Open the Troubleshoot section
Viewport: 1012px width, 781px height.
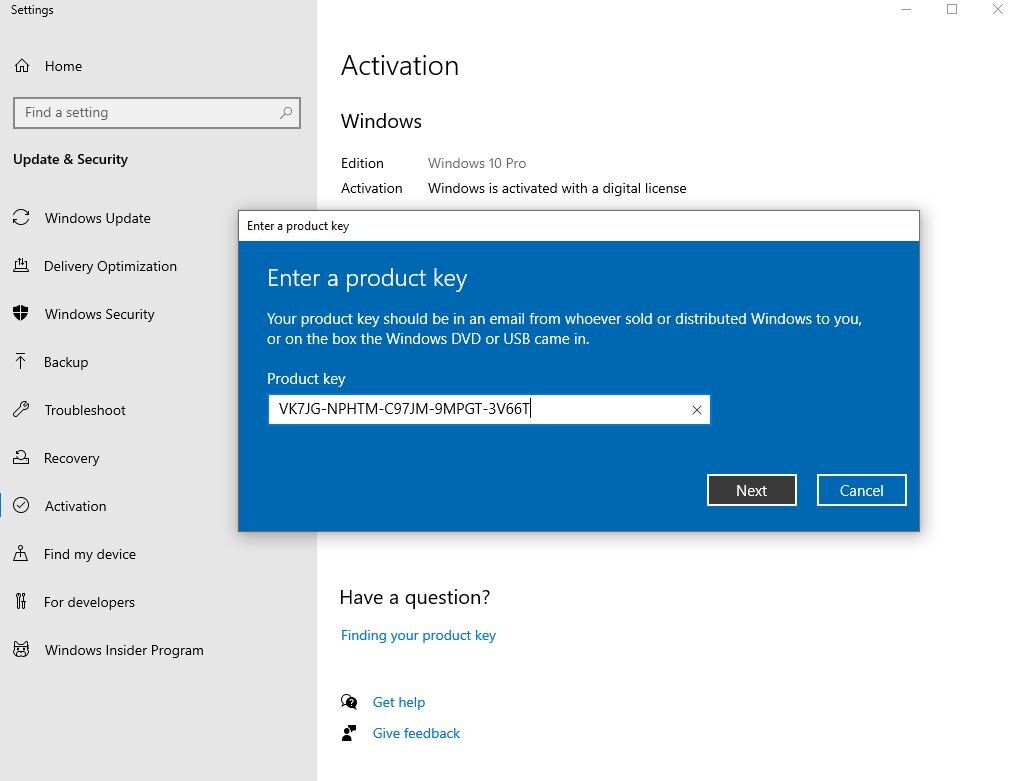point(22,410)
